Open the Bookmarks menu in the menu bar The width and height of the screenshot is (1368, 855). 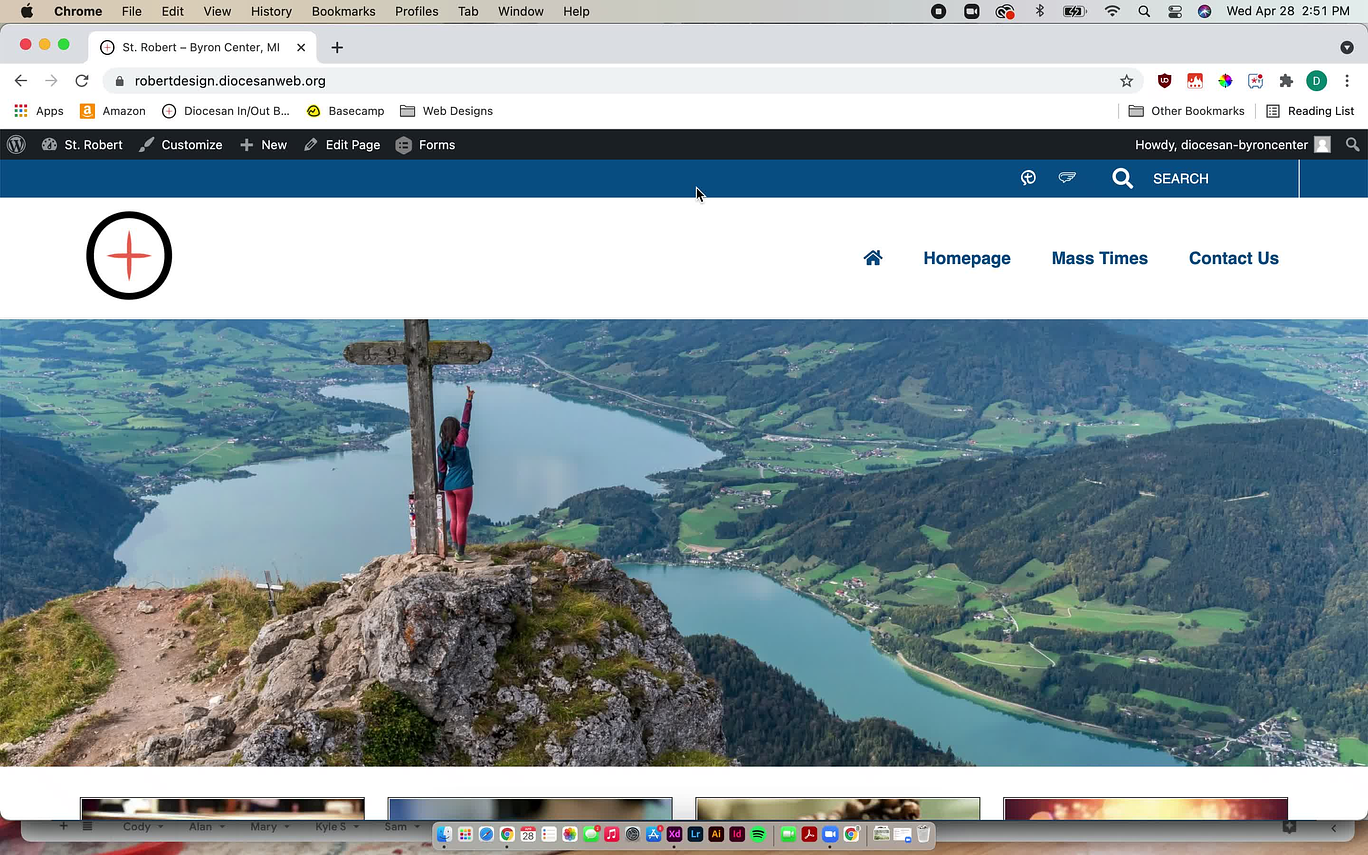[x=343, y=11]
